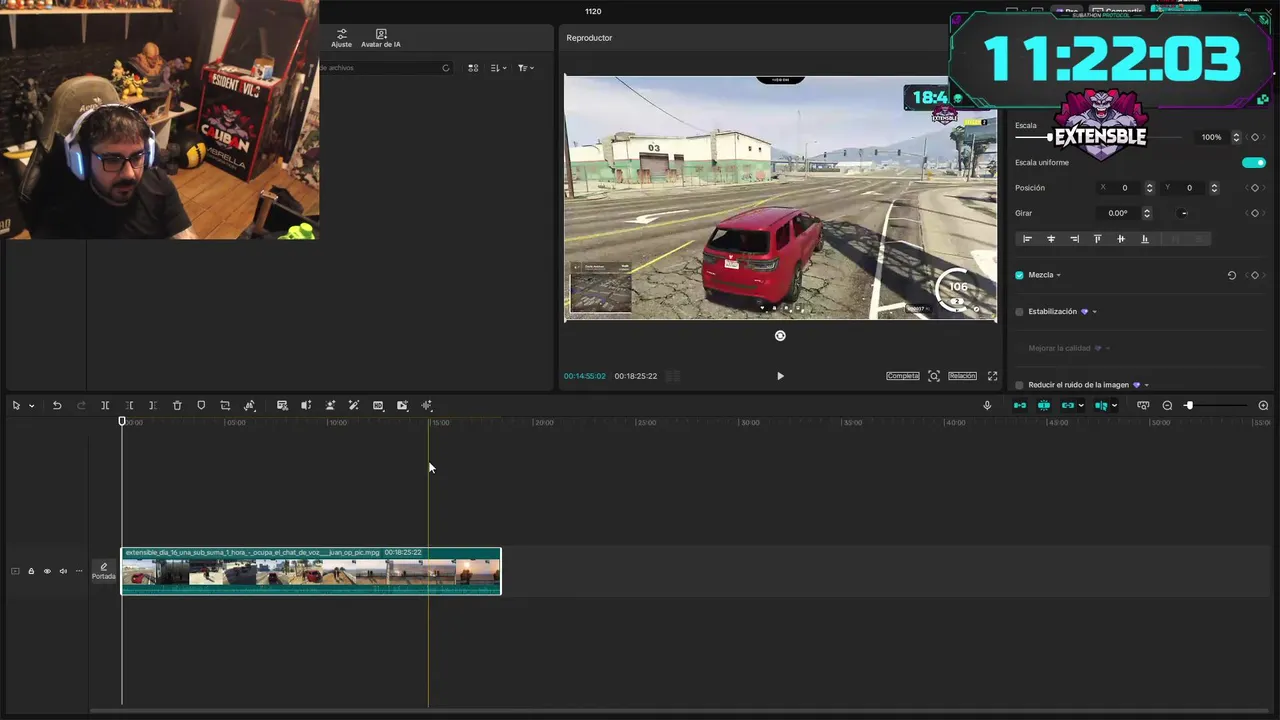Lock the video track

[31, 571]
